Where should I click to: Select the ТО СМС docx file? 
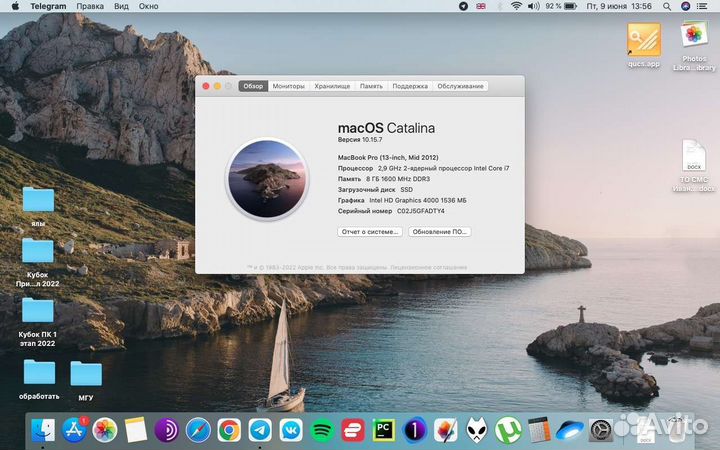tap(694, 165)
